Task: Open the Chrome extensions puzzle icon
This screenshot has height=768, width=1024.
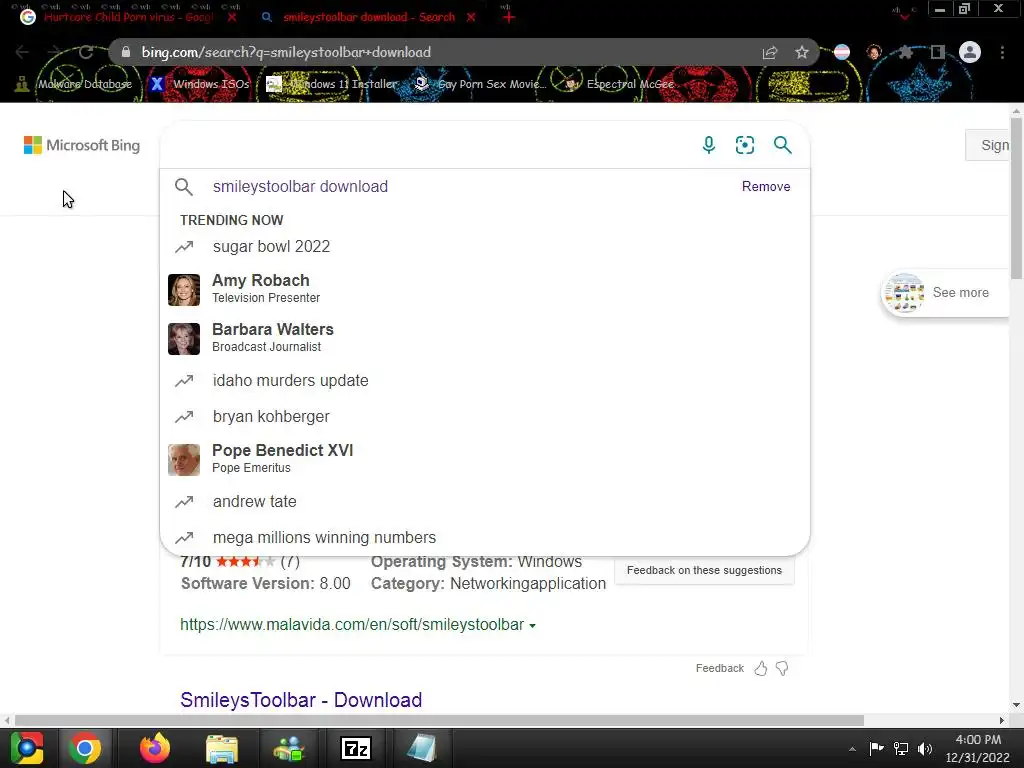Action: pos(905,52)
